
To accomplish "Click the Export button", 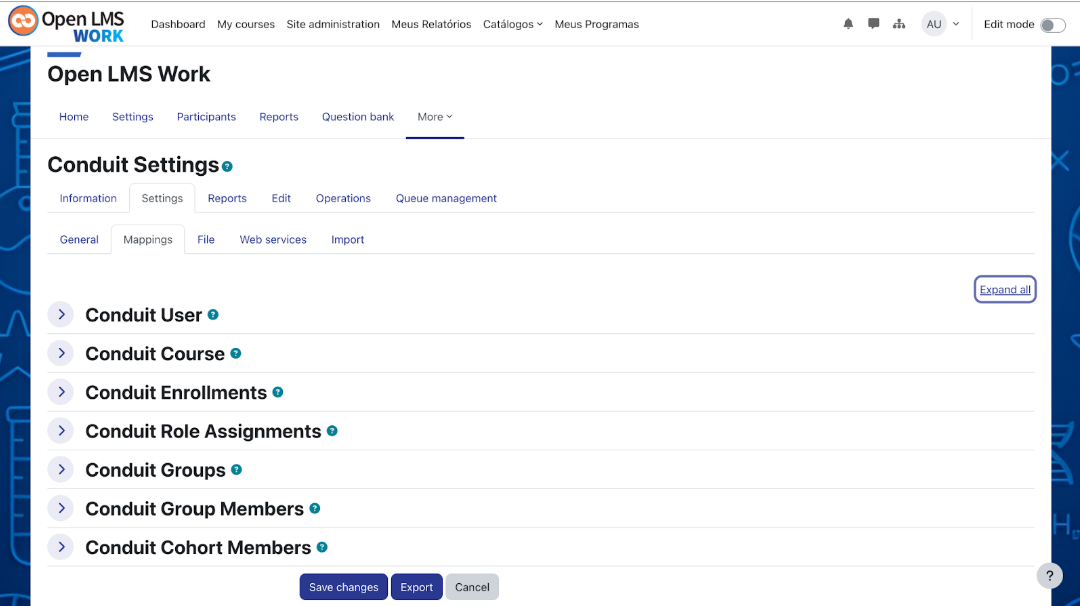I will click(x=417, y=587).
